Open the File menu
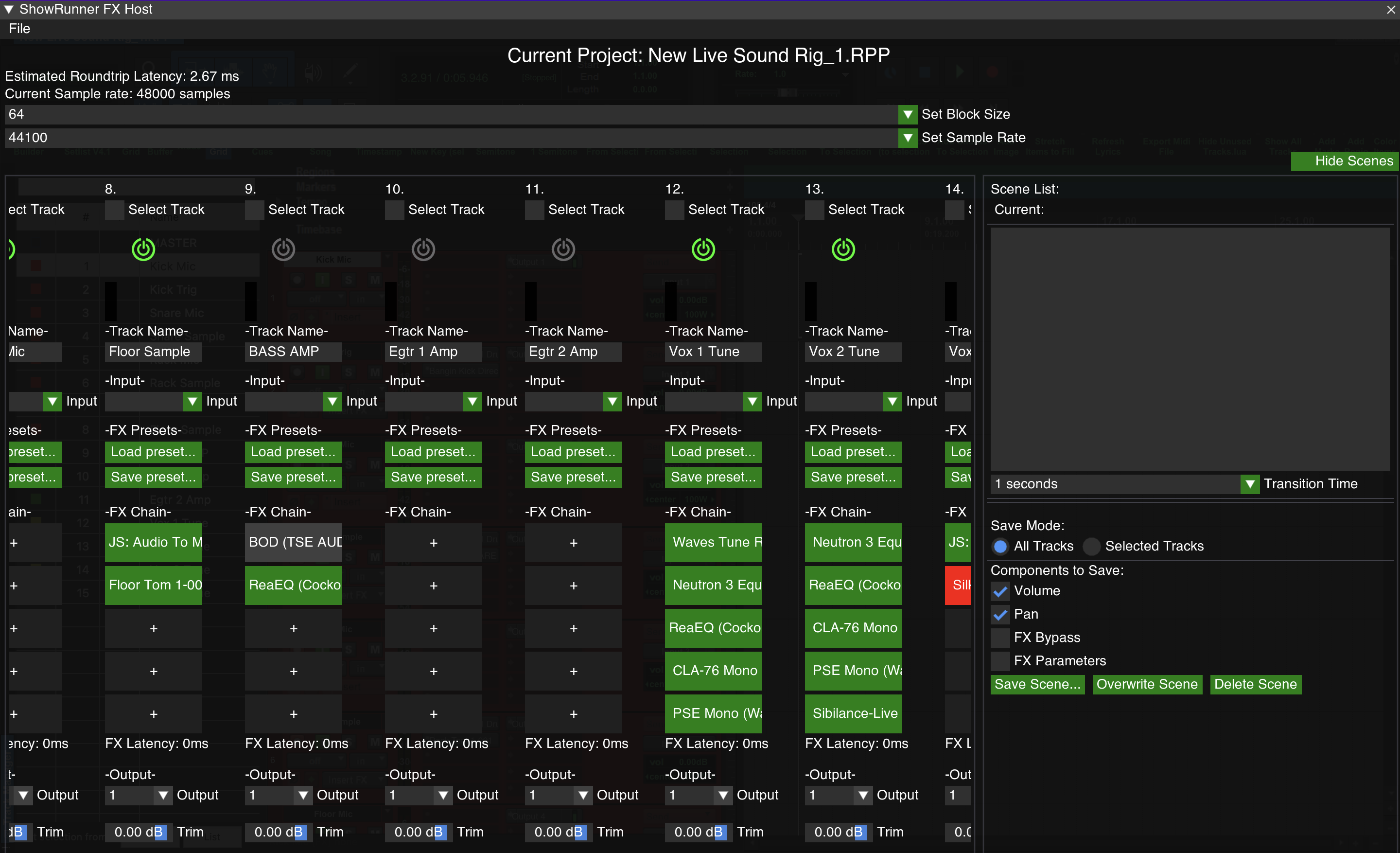The image size is (1400, 853). pyautogui.click(x=19, y=28)
